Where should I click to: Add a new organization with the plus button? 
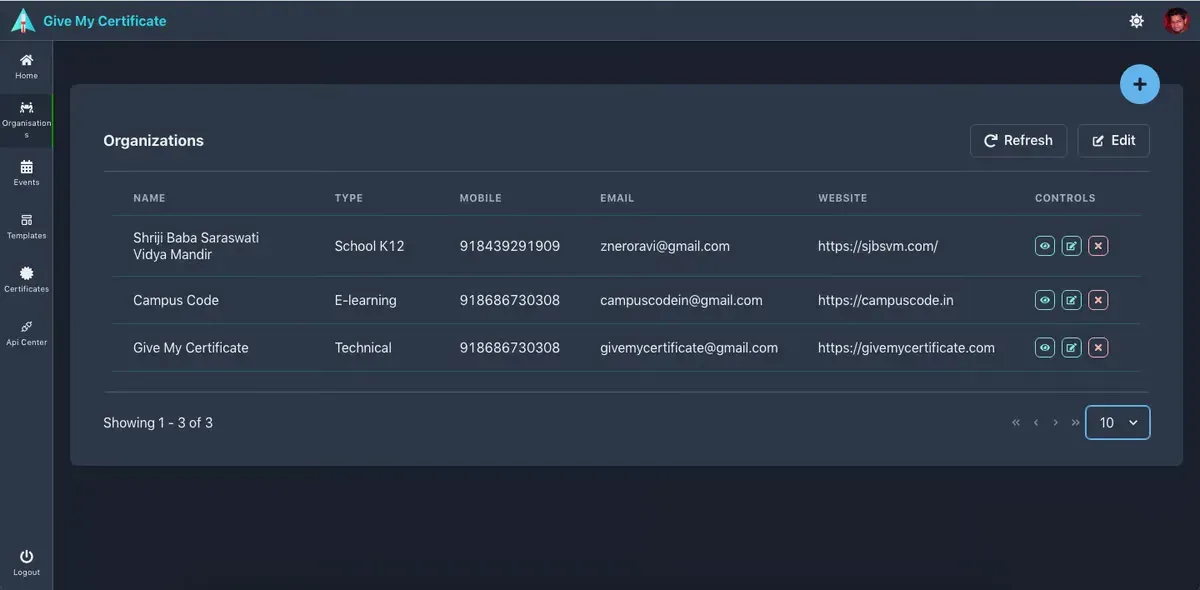coord(1139,85)
